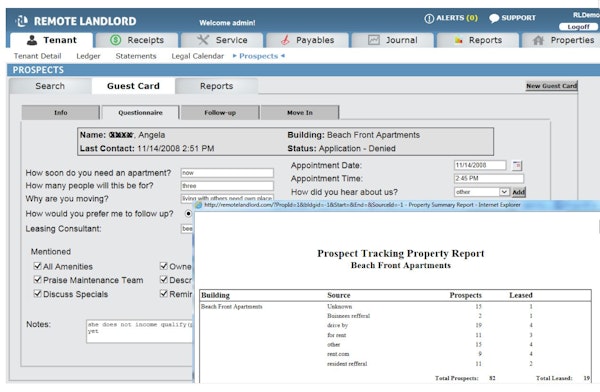600x392 pixels.
Task: Switch to Info sub-tab
Action: (60, 113)
